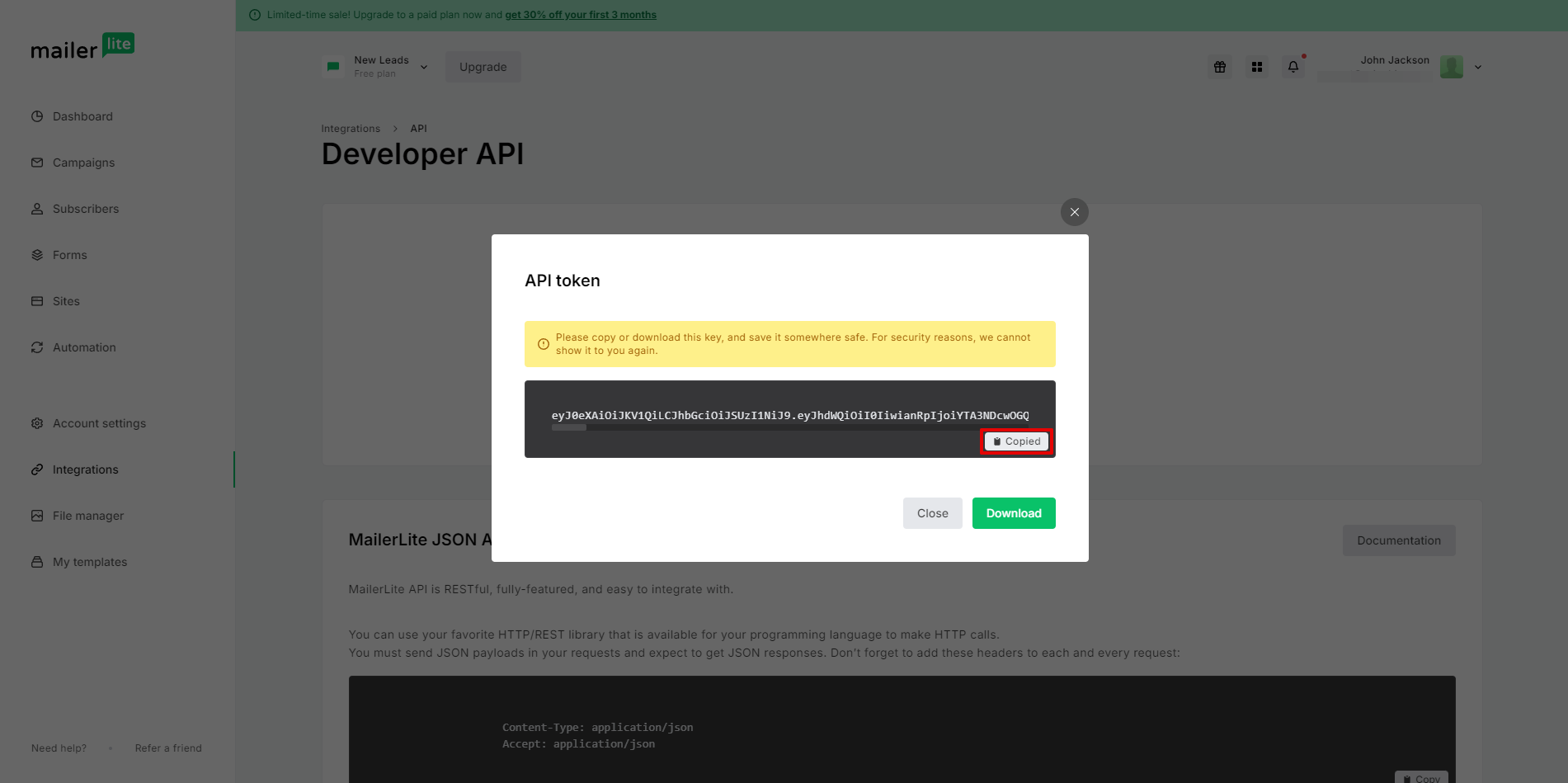Screen dimensions: 1568x783
Task: Click the Account settings gear icon
Action: pos(37,423)
